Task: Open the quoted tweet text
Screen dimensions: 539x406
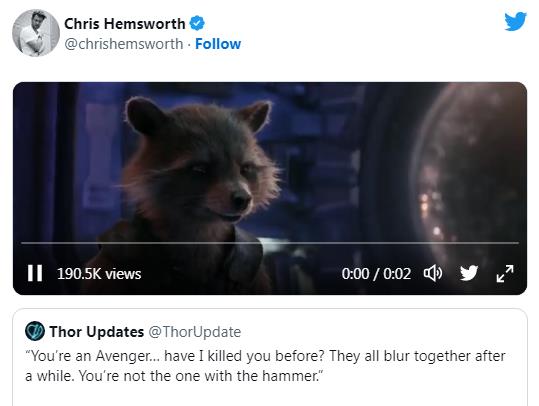Action: tap(265, 366)
